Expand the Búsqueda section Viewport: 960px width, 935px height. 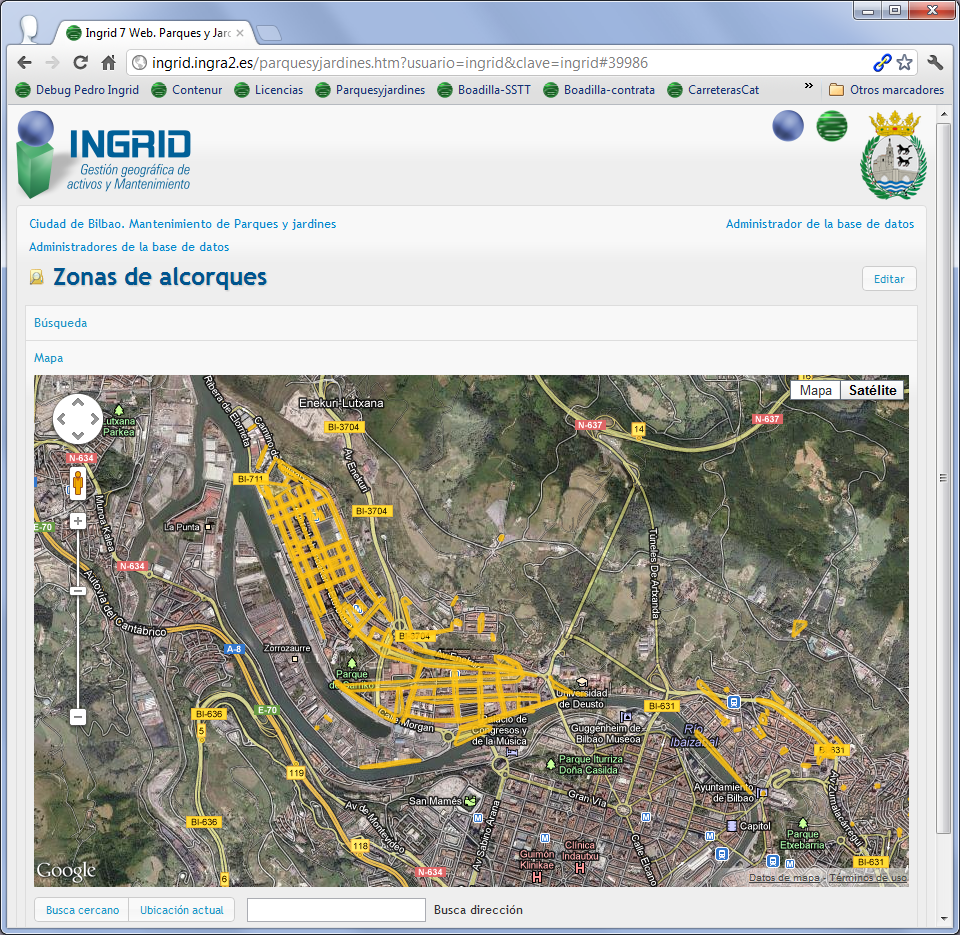60,323
